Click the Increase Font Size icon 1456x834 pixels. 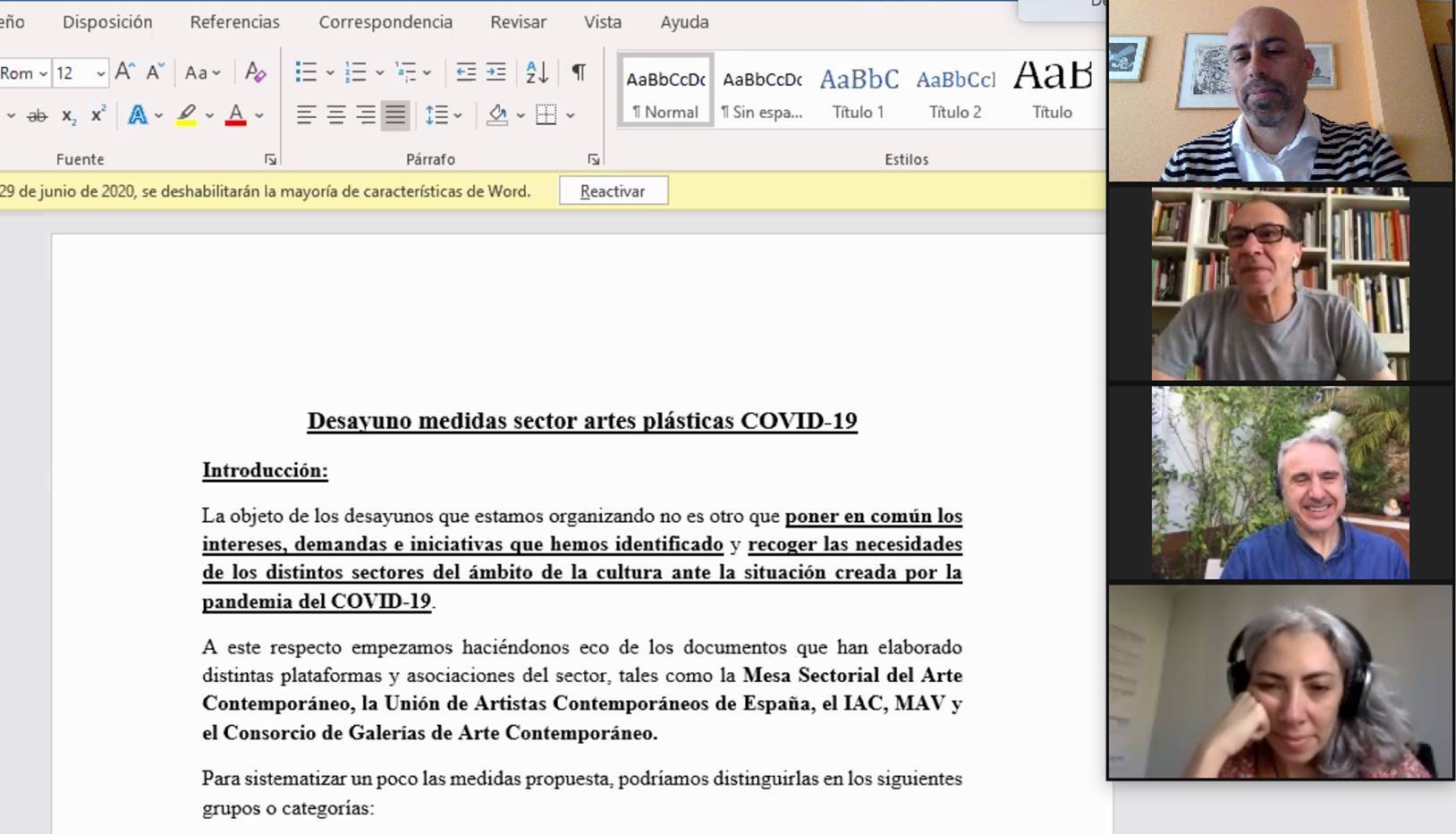125,72
